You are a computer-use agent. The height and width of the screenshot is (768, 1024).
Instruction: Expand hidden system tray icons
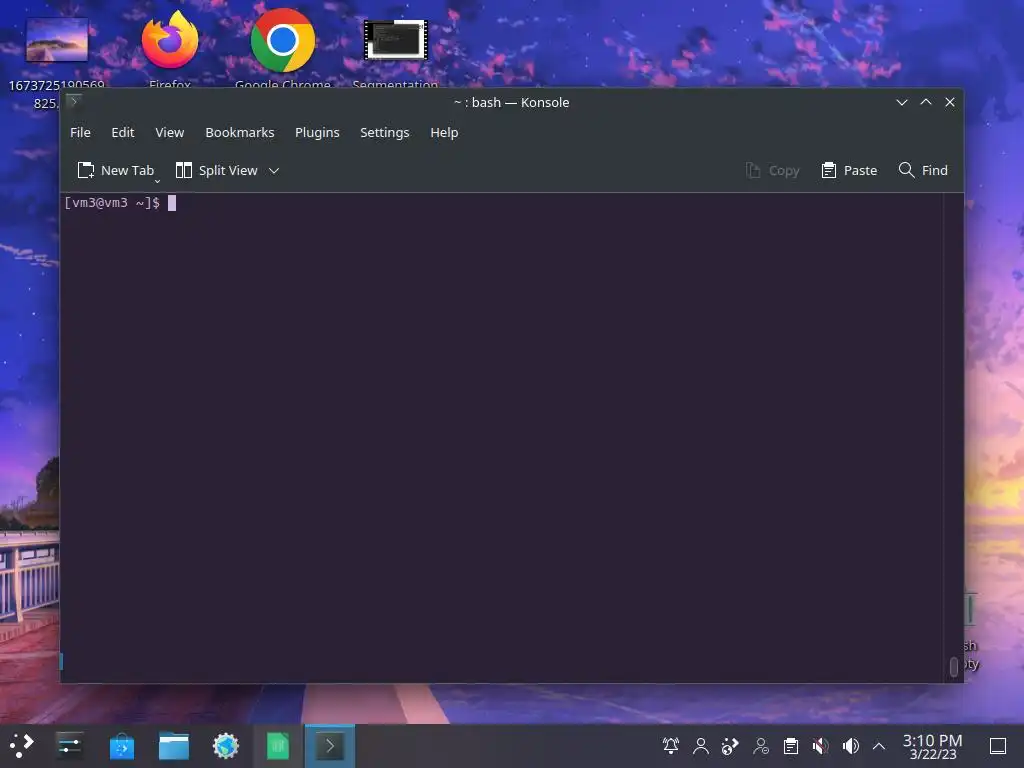coord(879,746)
